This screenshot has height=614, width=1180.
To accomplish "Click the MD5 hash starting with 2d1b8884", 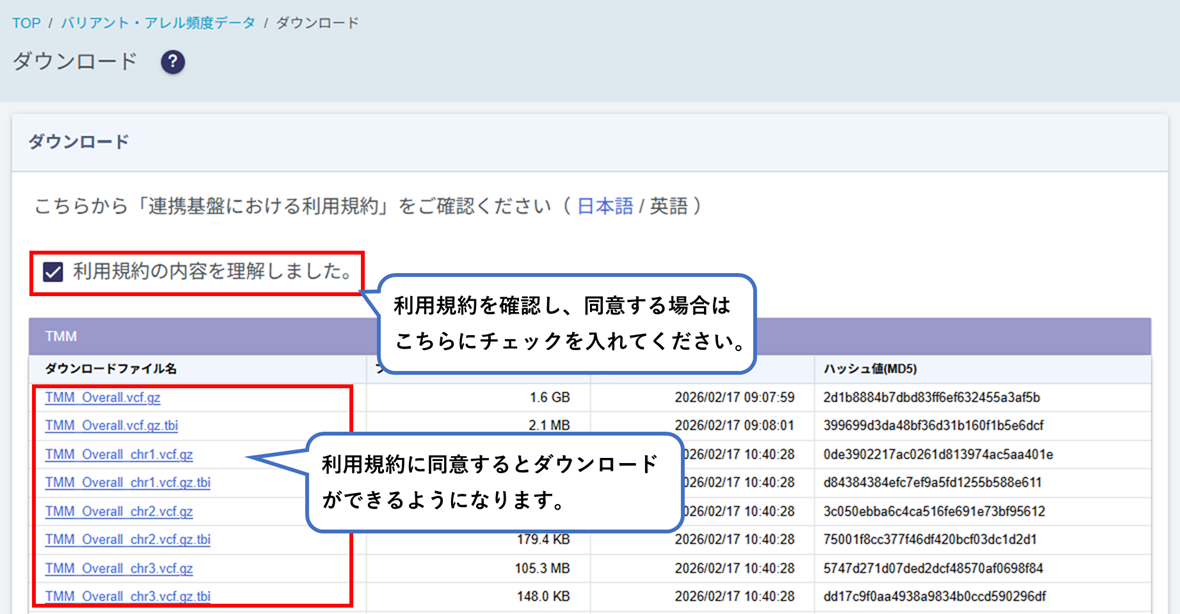I will tap(931, 398).
